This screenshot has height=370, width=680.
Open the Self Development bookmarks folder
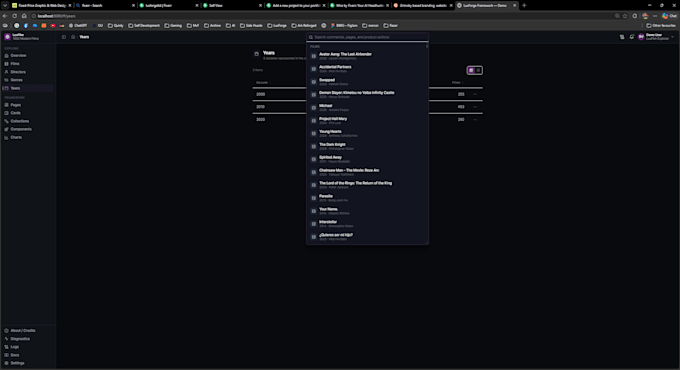[144, 26]
